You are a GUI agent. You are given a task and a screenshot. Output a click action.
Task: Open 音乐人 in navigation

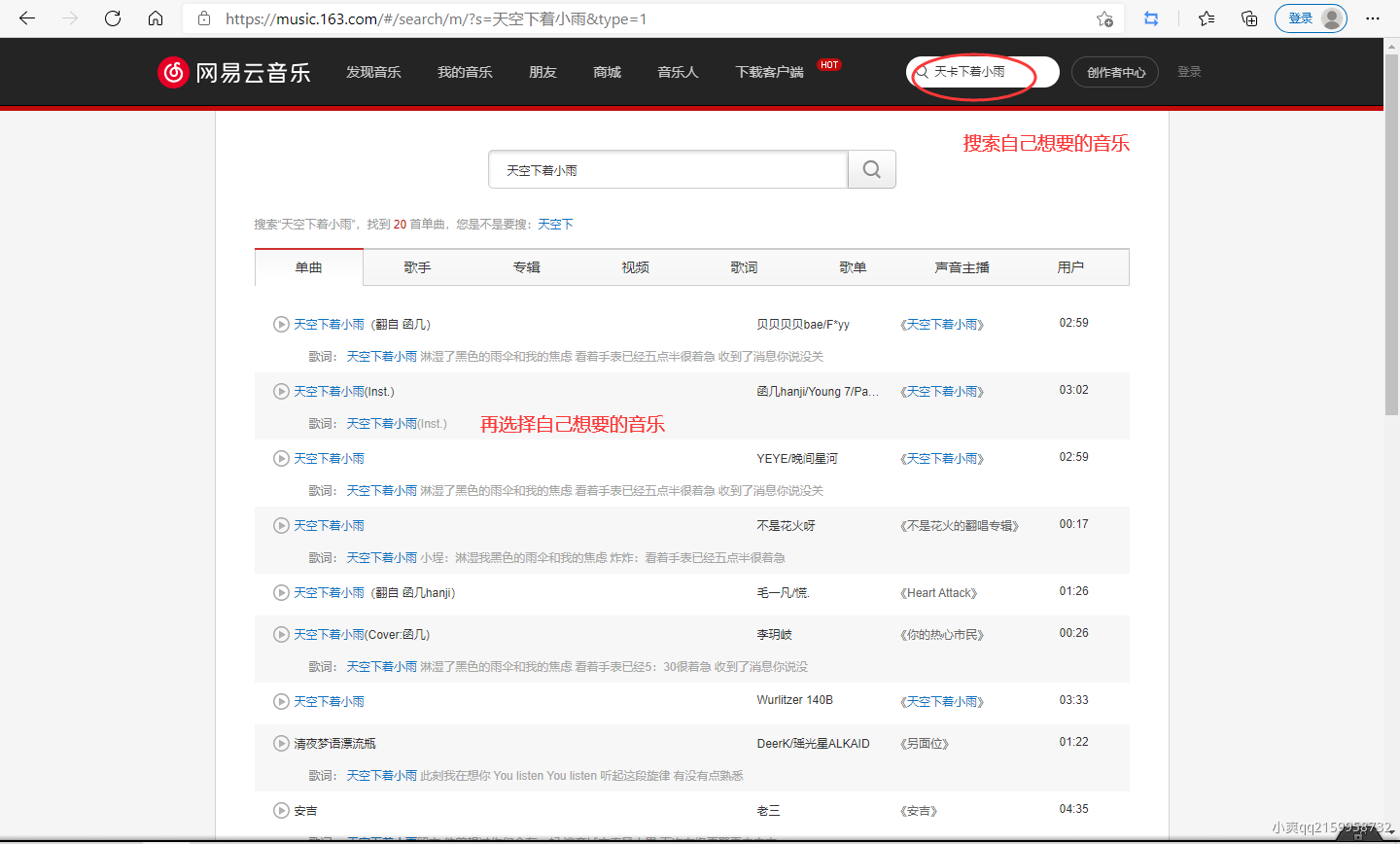click(678, 72)
